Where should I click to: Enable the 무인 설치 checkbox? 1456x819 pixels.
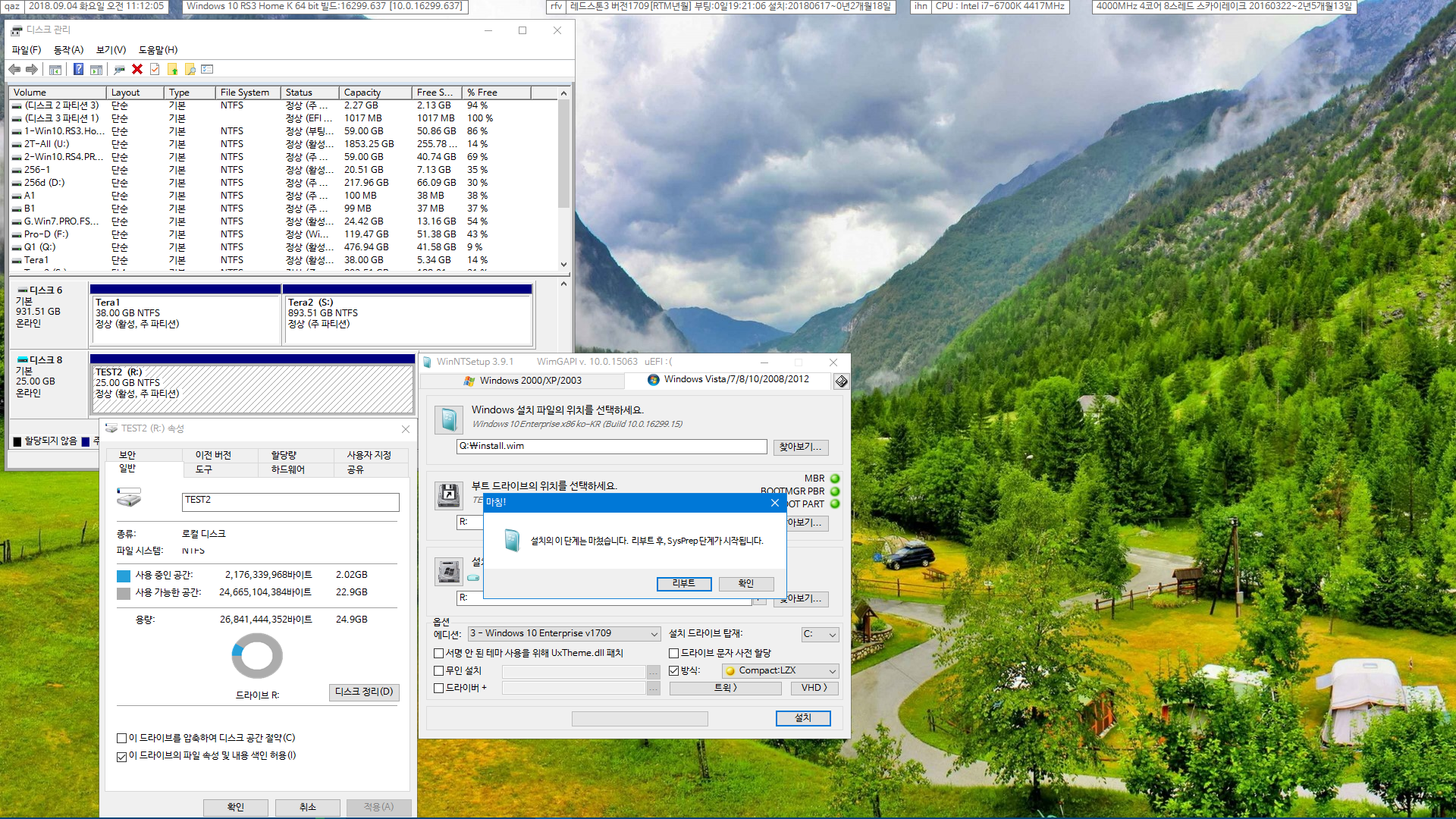[x=438, y=670]
